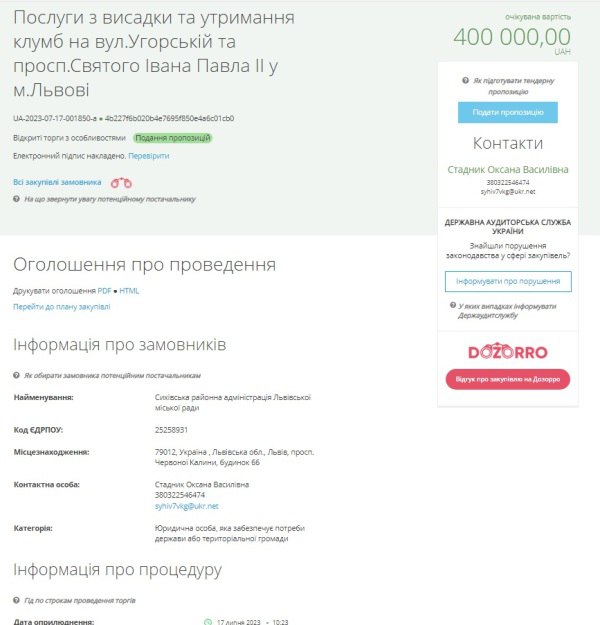Click question icon for choosing customer hint
This screenshot has width=600, height=625.
16,375
